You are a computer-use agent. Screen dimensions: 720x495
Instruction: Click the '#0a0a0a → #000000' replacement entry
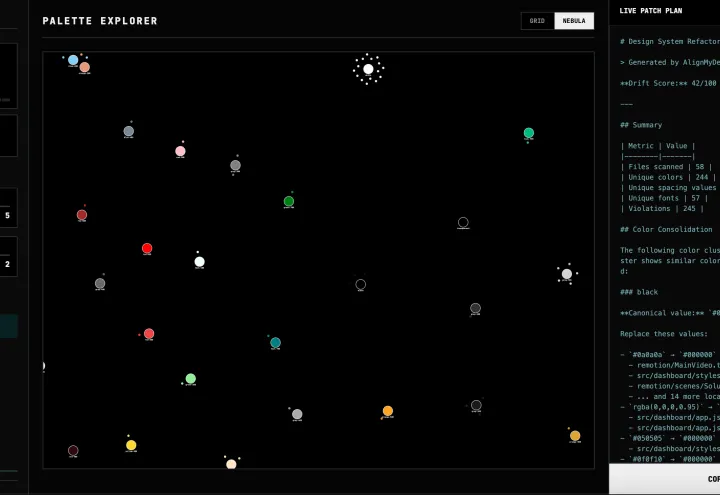[669, 354]
